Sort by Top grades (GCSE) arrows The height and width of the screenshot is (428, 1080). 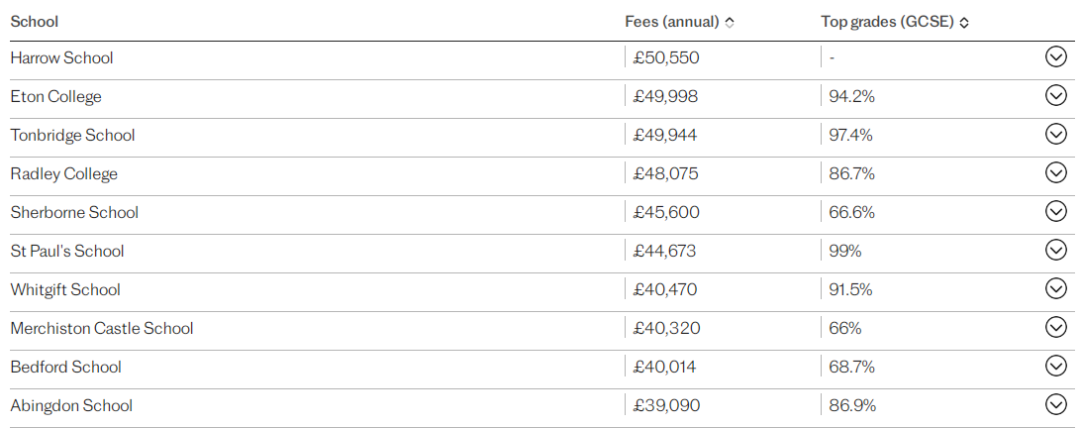point(964,23)
